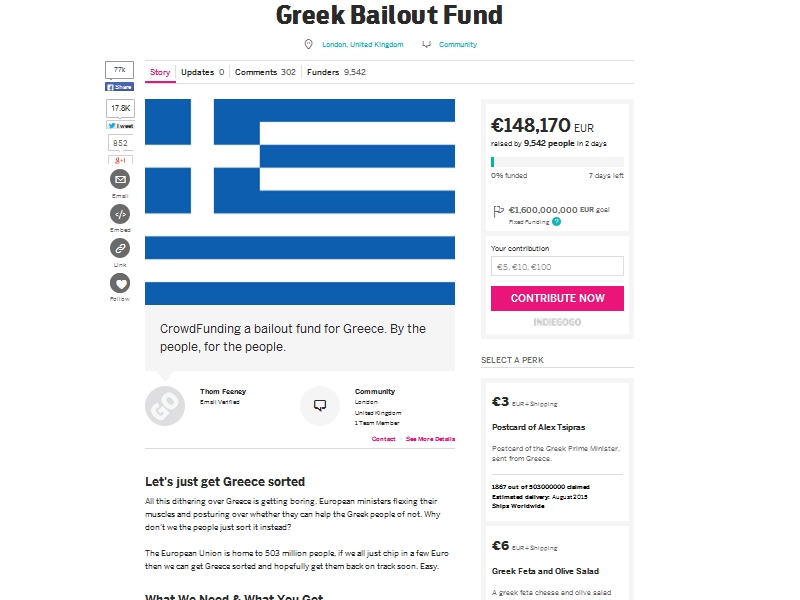
Task: Select the Story tab
Action: 160,72
